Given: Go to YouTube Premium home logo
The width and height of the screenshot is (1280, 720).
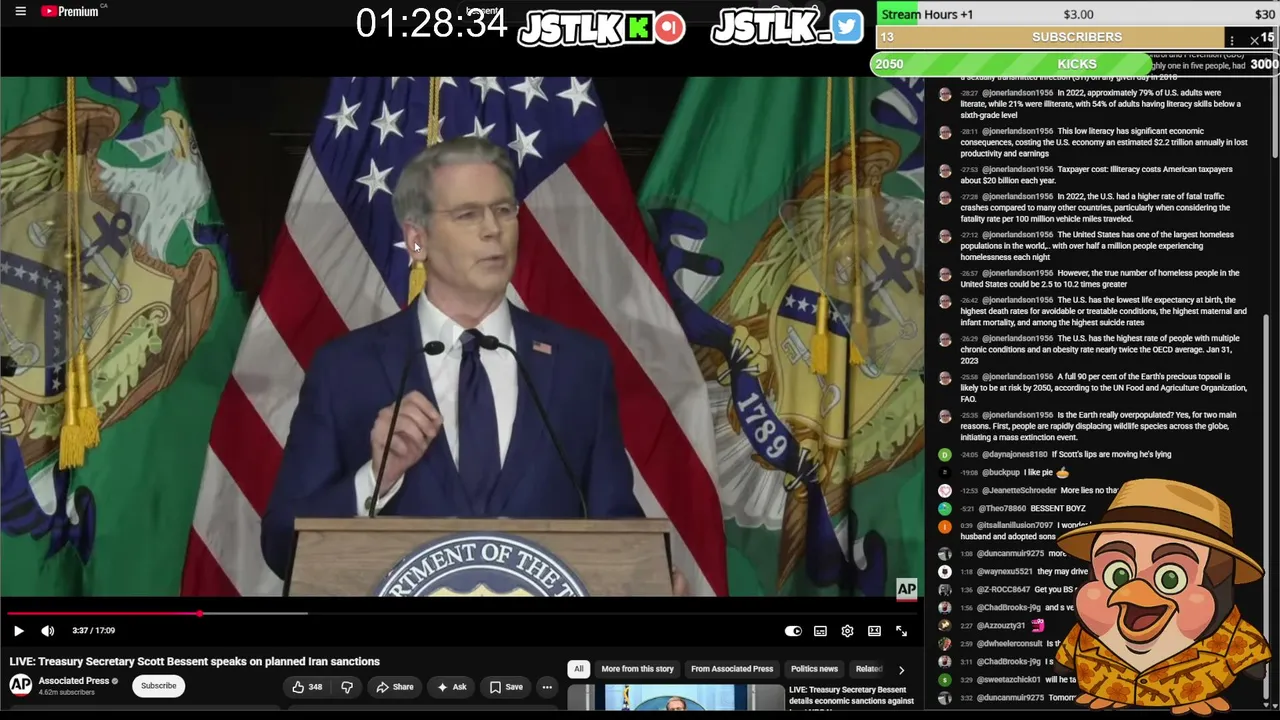Looking at the screenshot, I should pos(70,11).
